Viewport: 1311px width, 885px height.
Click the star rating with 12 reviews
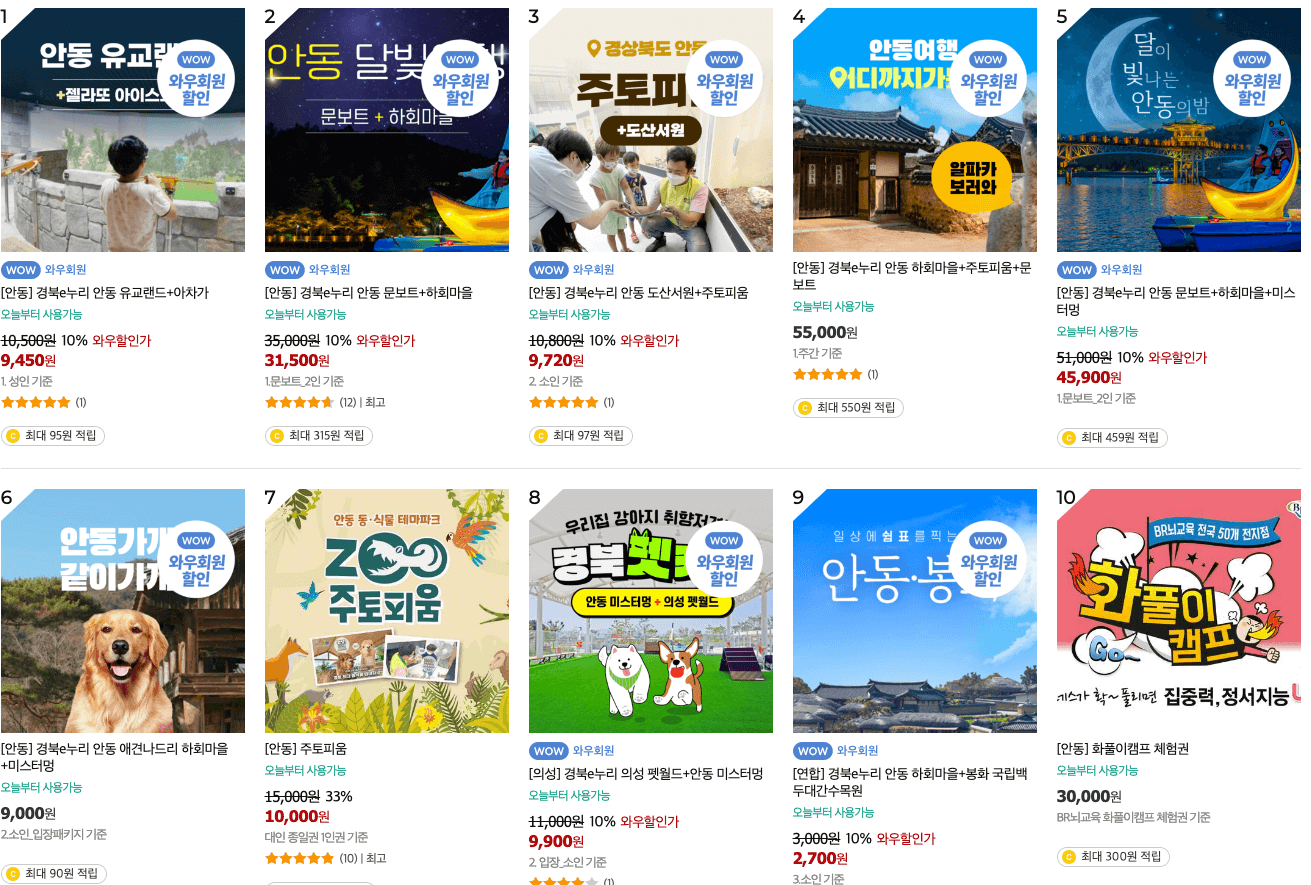[300, 403]
